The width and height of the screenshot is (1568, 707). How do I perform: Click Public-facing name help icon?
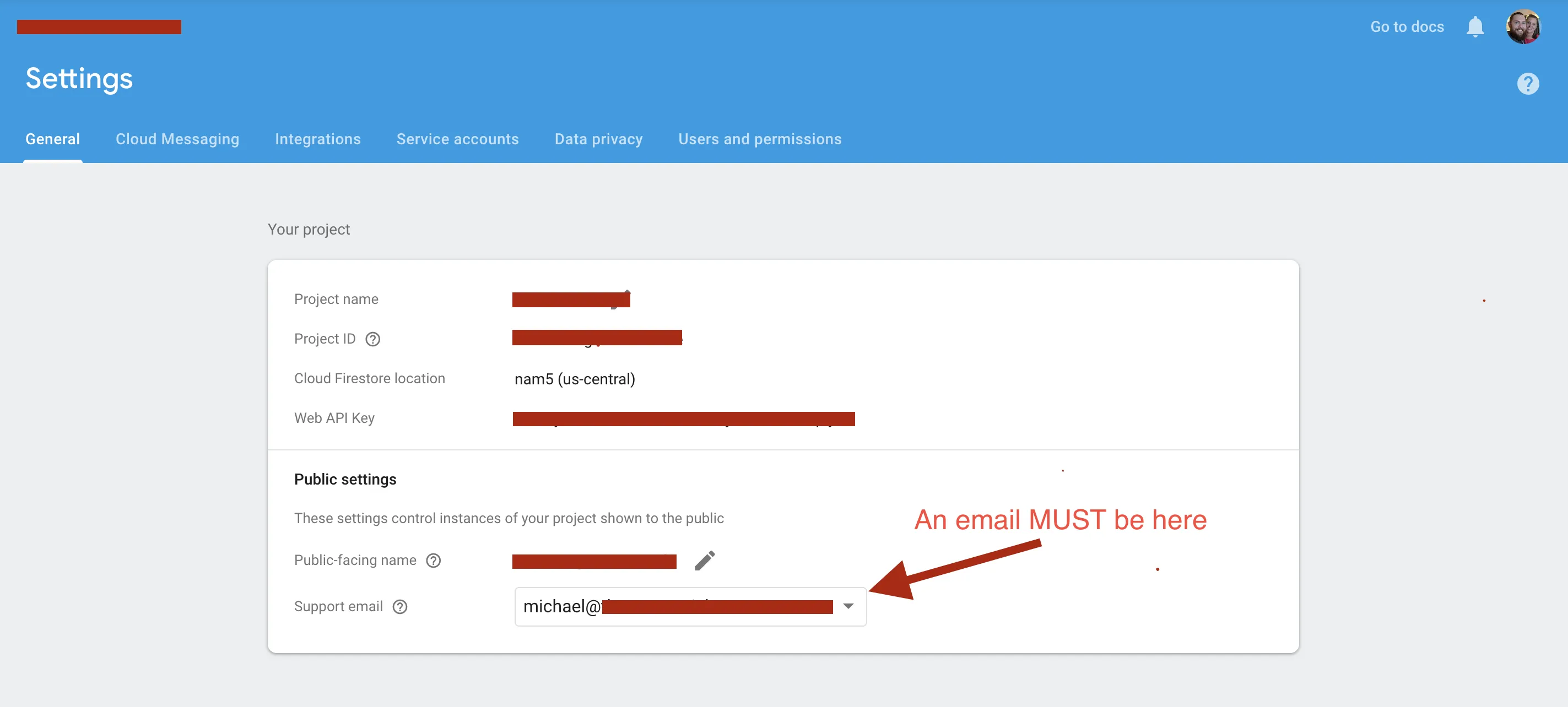(x=433, y=561)
